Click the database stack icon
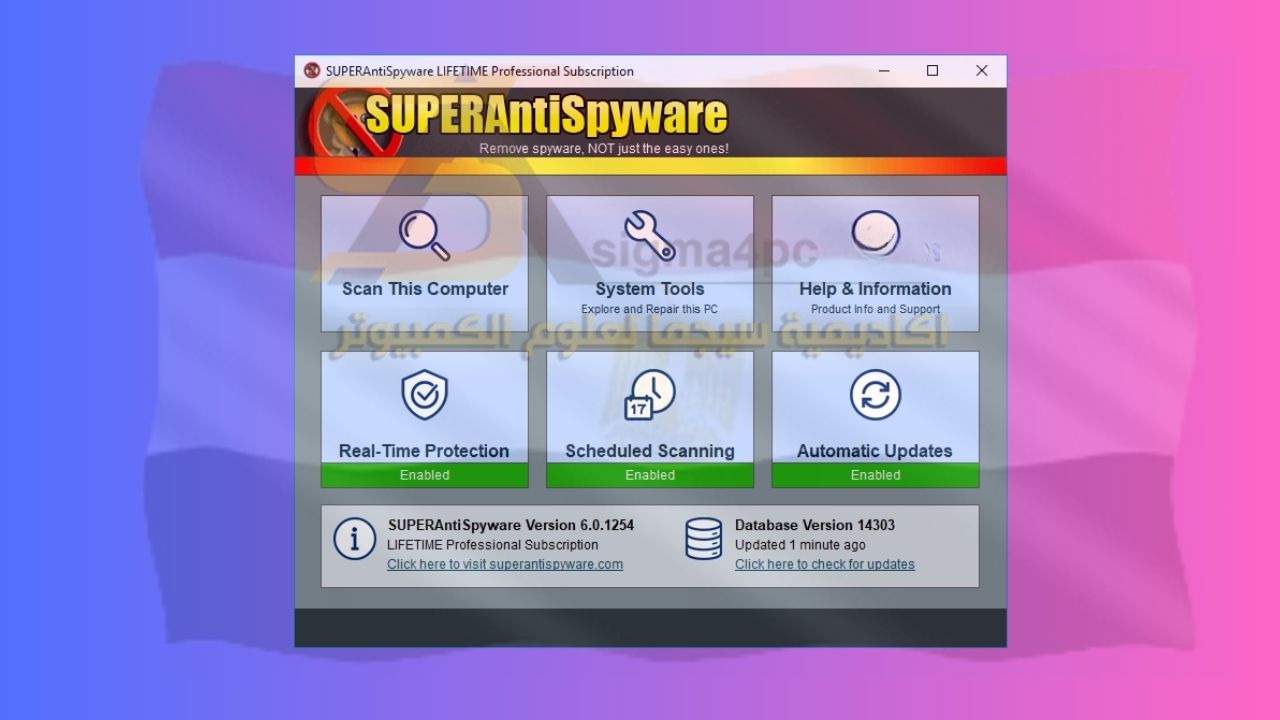Screen dimensions: 1280x720 (x=704, y=540)
